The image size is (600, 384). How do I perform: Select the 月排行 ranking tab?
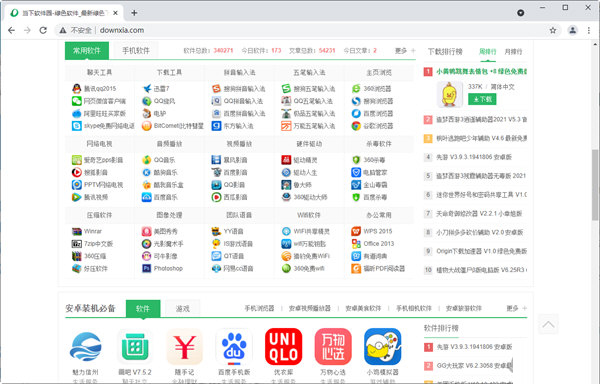(513, 52)
